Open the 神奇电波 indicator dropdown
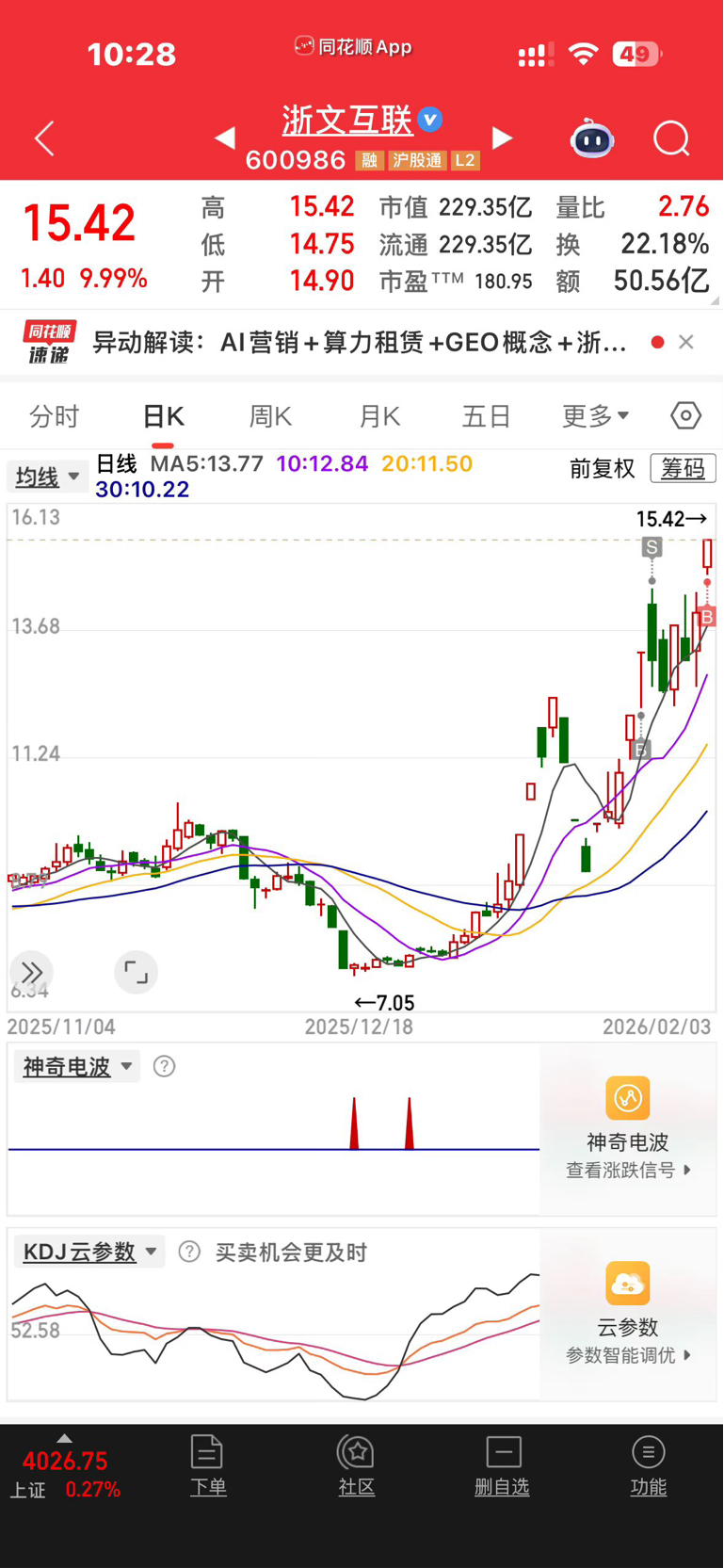The width and height of the screenshot is (724, 1568). pyautogui.click(x=77, y=1066)
